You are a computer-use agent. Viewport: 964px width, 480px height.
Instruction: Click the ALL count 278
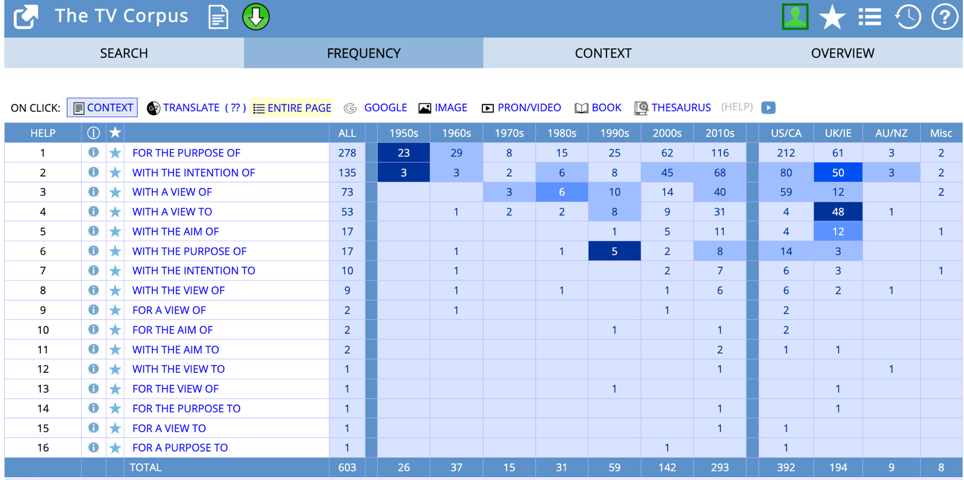347,153
